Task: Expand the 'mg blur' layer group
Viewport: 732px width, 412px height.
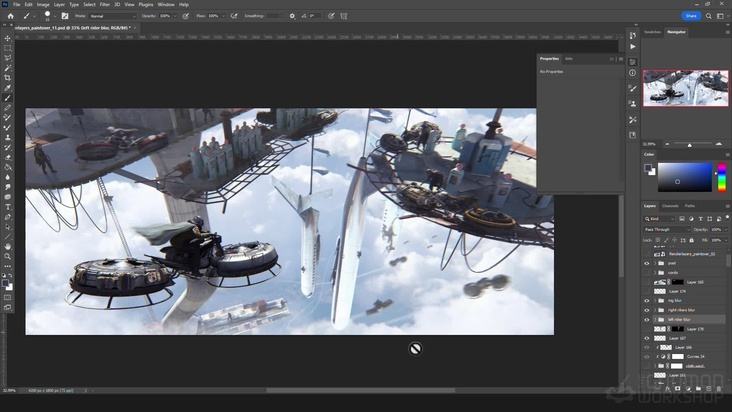Action: coord(655,300)
